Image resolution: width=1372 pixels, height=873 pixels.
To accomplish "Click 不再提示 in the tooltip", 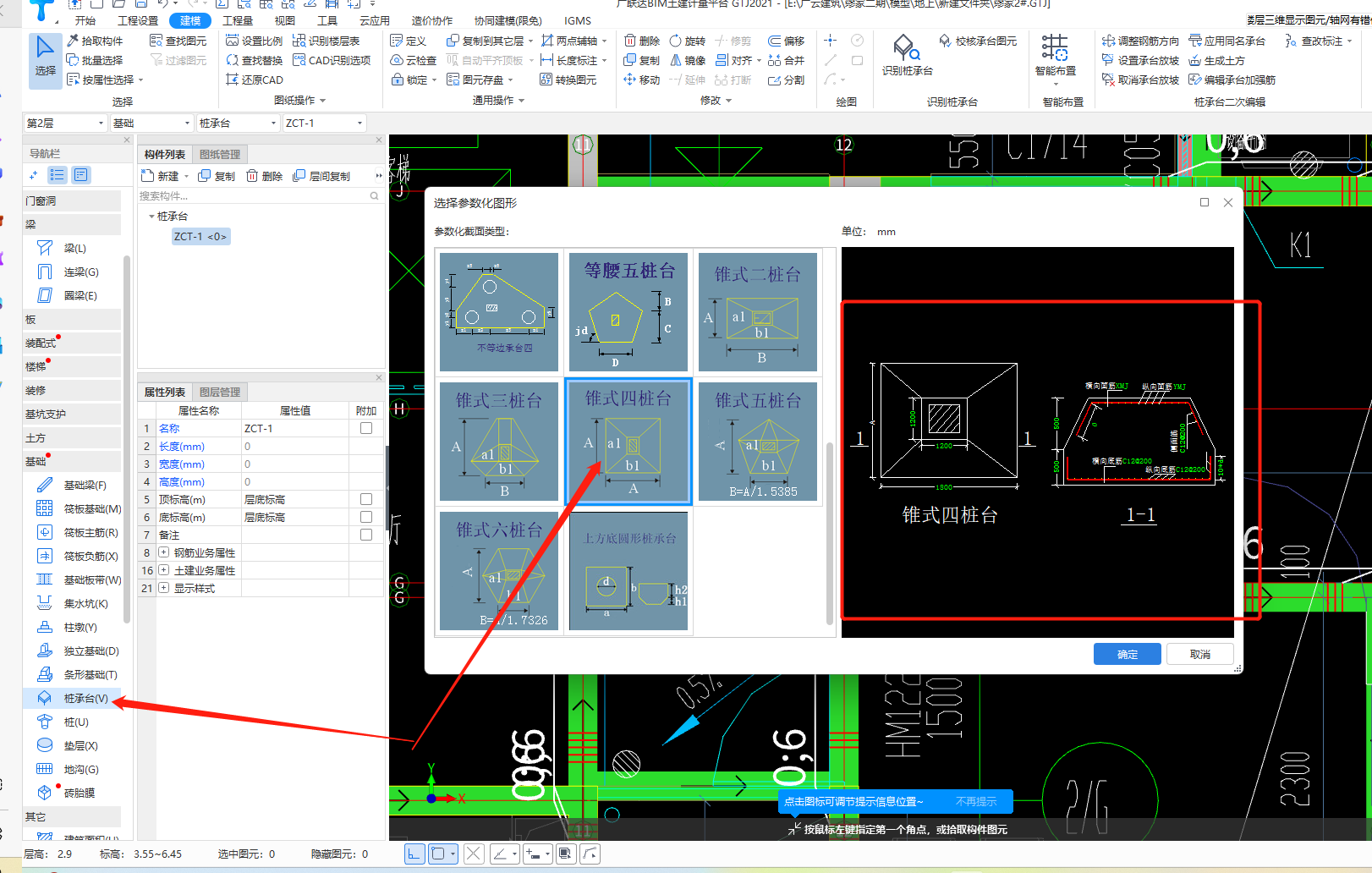I will coord(976,801).
